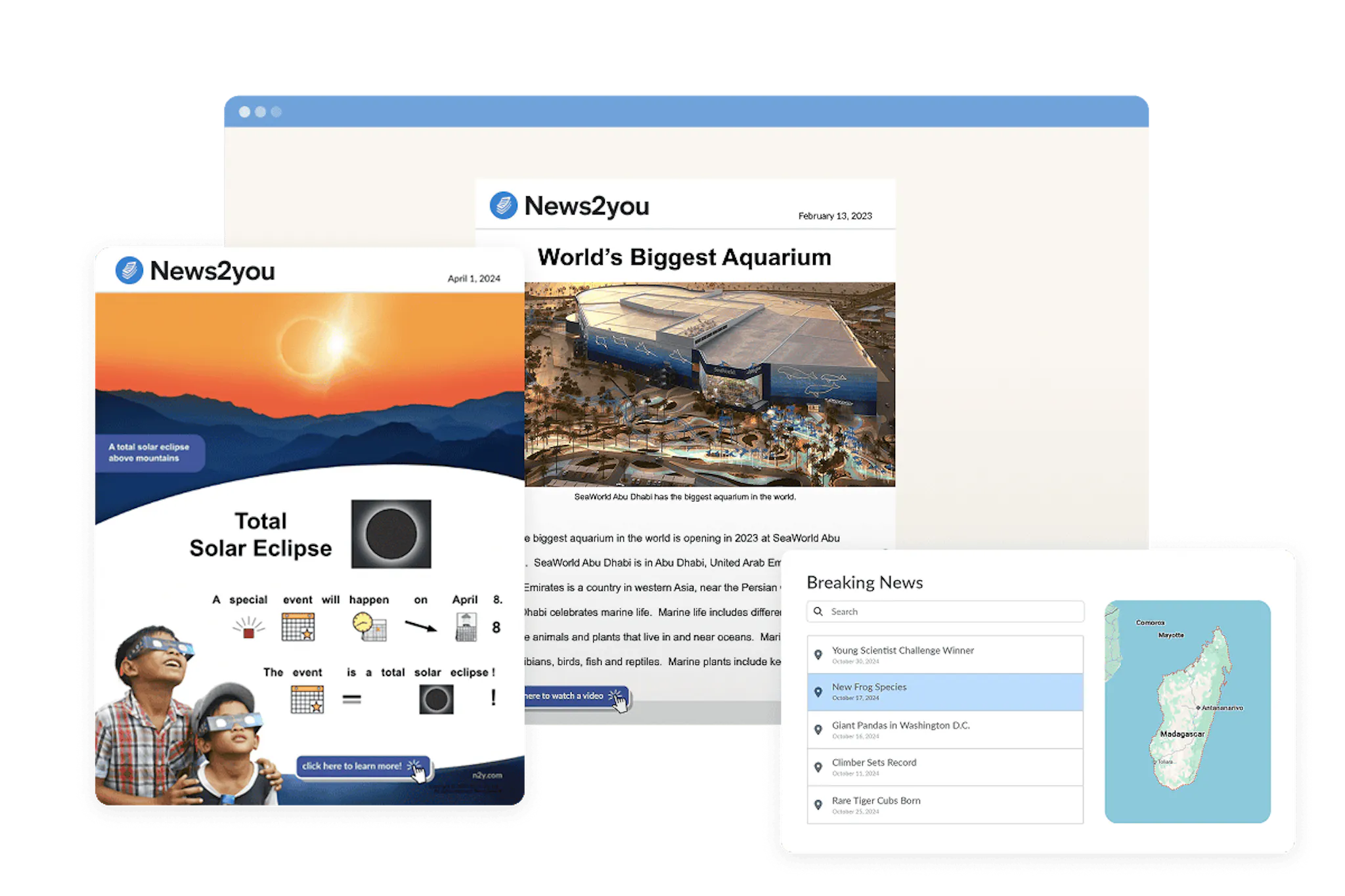Click the magnifier icon in the search bar
This screenshot has width=1345, height=896.
818,611
